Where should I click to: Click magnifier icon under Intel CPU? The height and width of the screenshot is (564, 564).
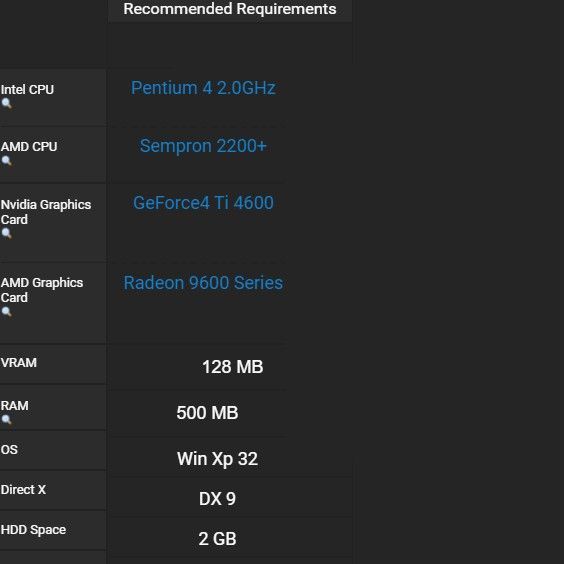[6, 104]
